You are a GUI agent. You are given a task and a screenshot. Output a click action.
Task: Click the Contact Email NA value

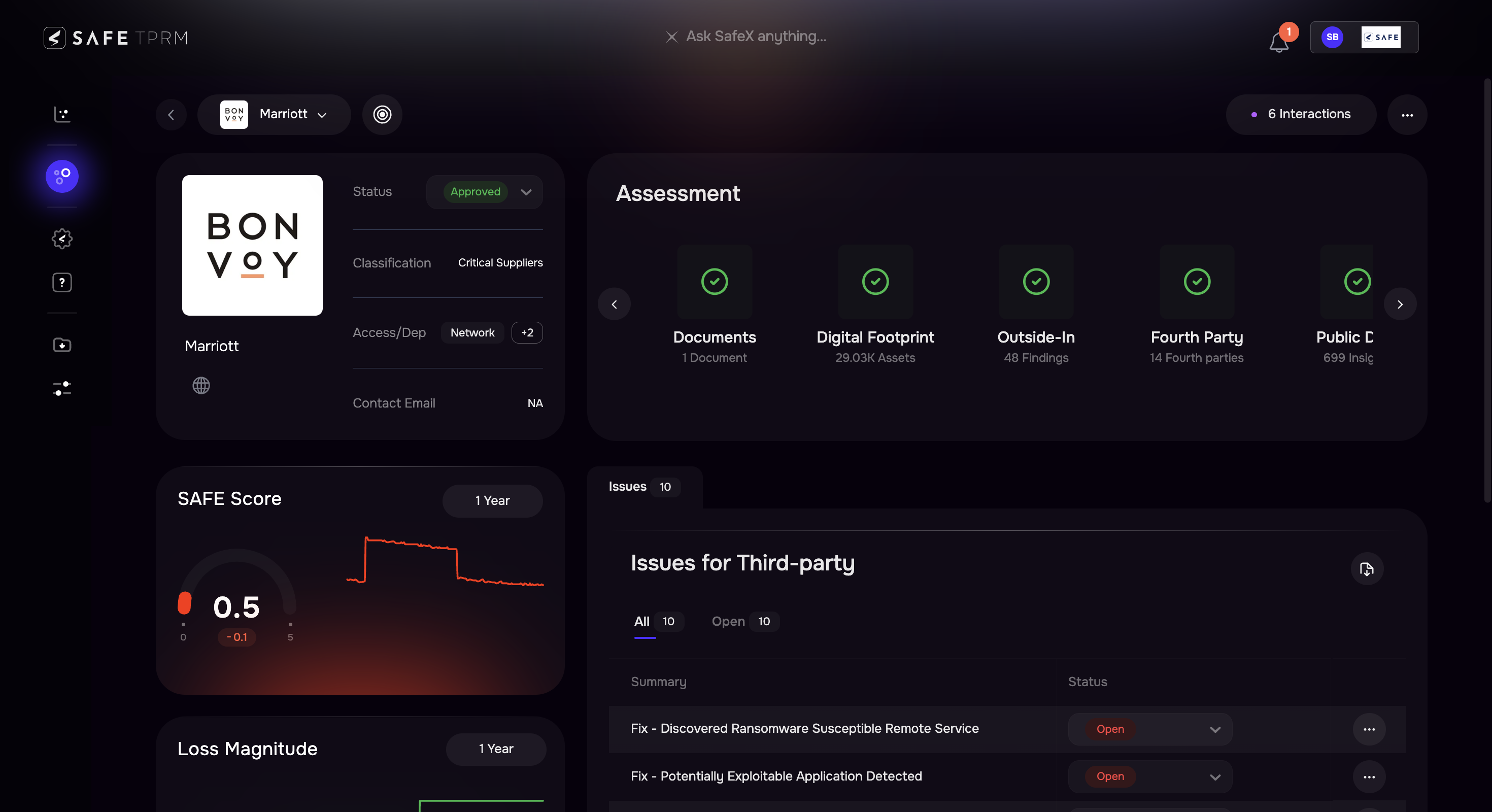tap(535, 403)
